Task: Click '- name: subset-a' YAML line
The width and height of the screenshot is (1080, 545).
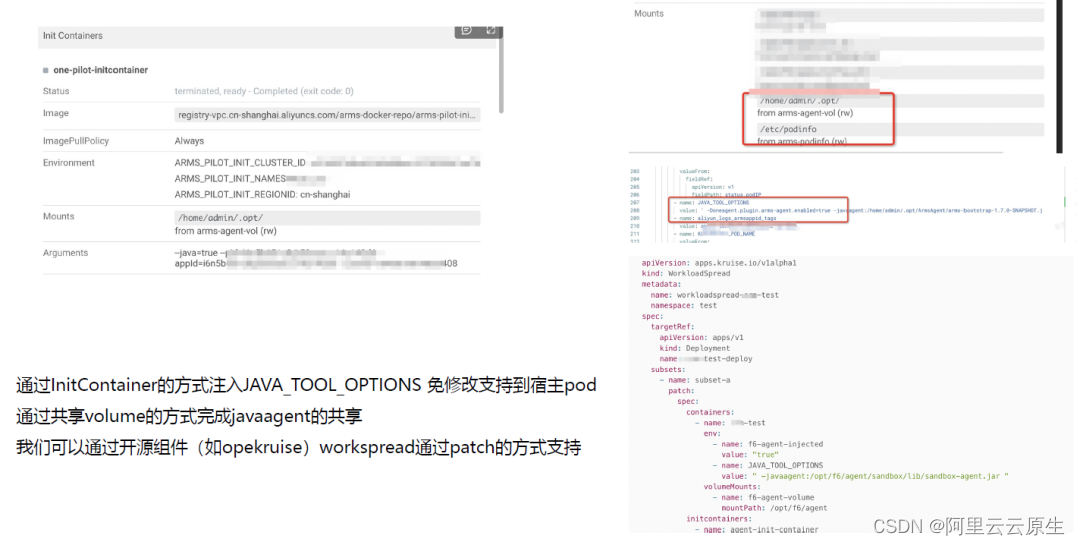Action: 695,380
